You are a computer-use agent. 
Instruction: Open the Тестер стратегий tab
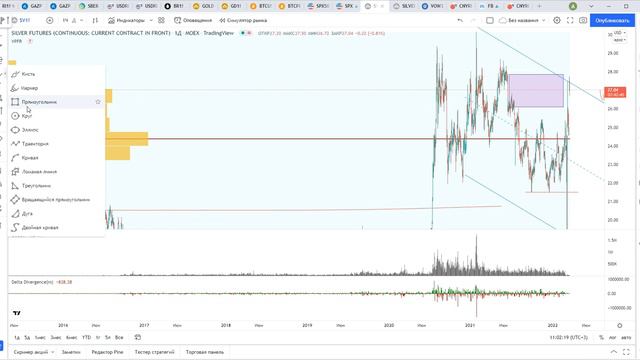point(154,352)
